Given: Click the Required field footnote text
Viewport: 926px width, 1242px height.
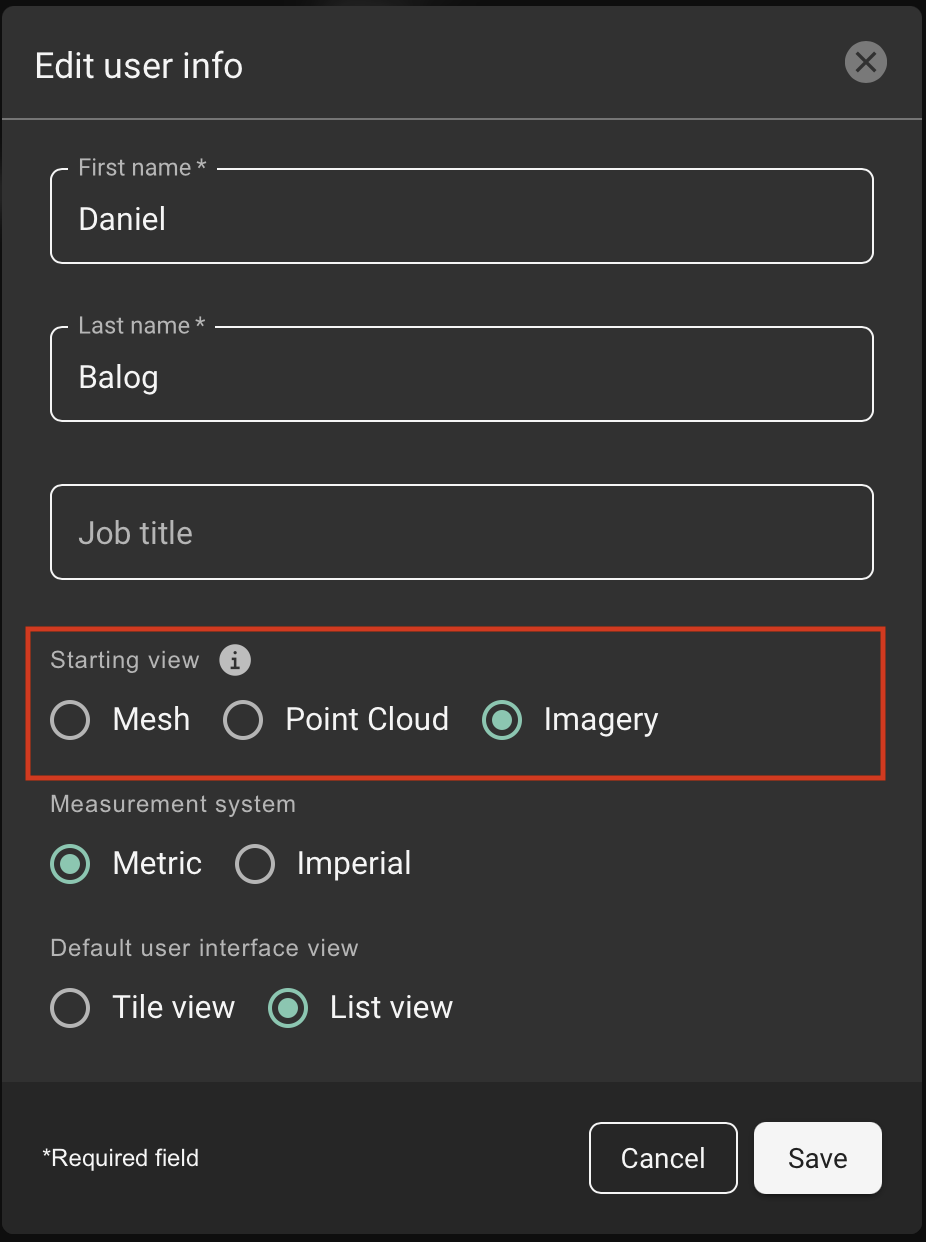Looking at the screenshot, I should point(121,1158).
